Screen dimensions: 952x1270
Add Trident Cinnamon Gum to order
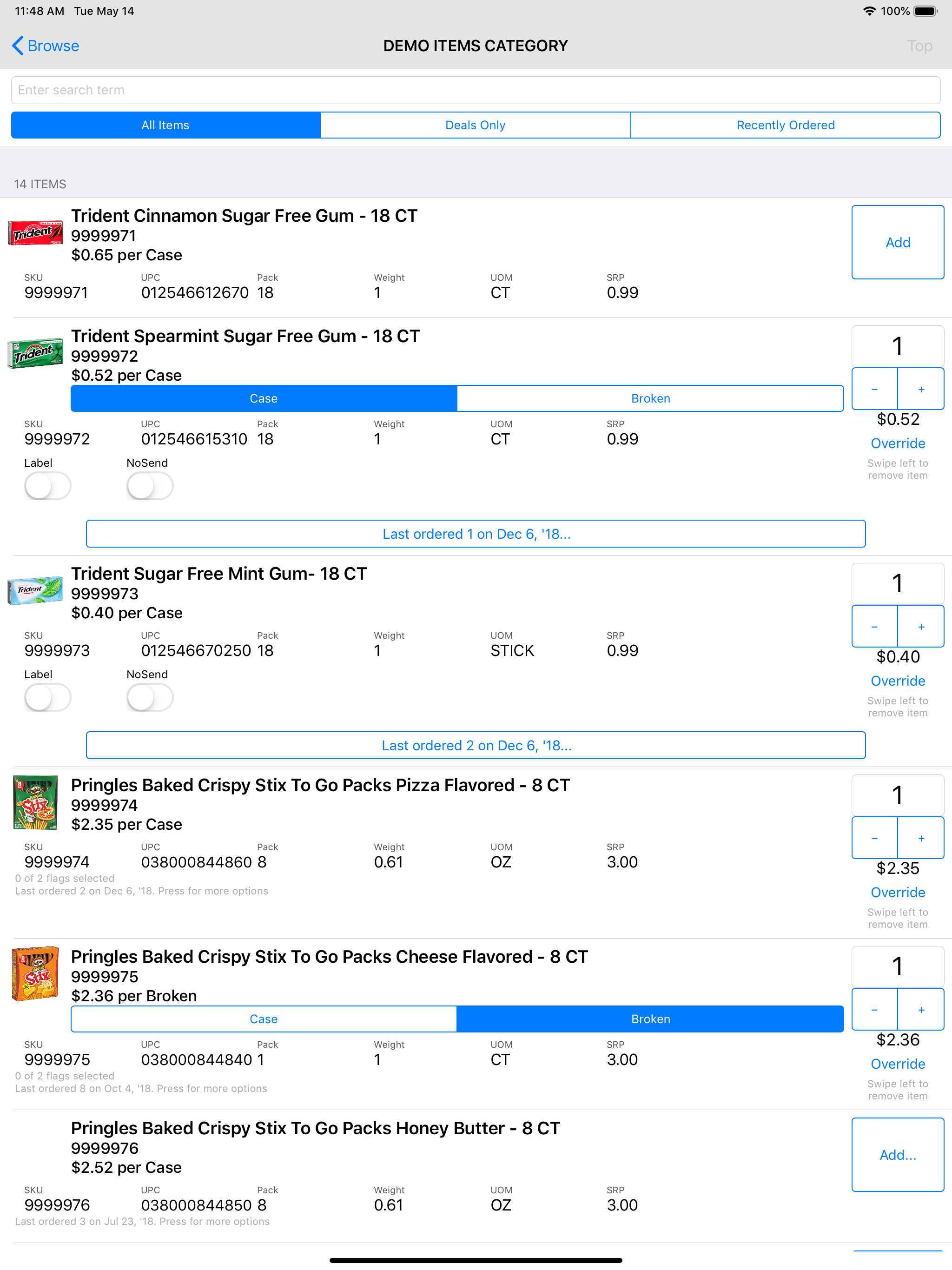pos(898,242)
